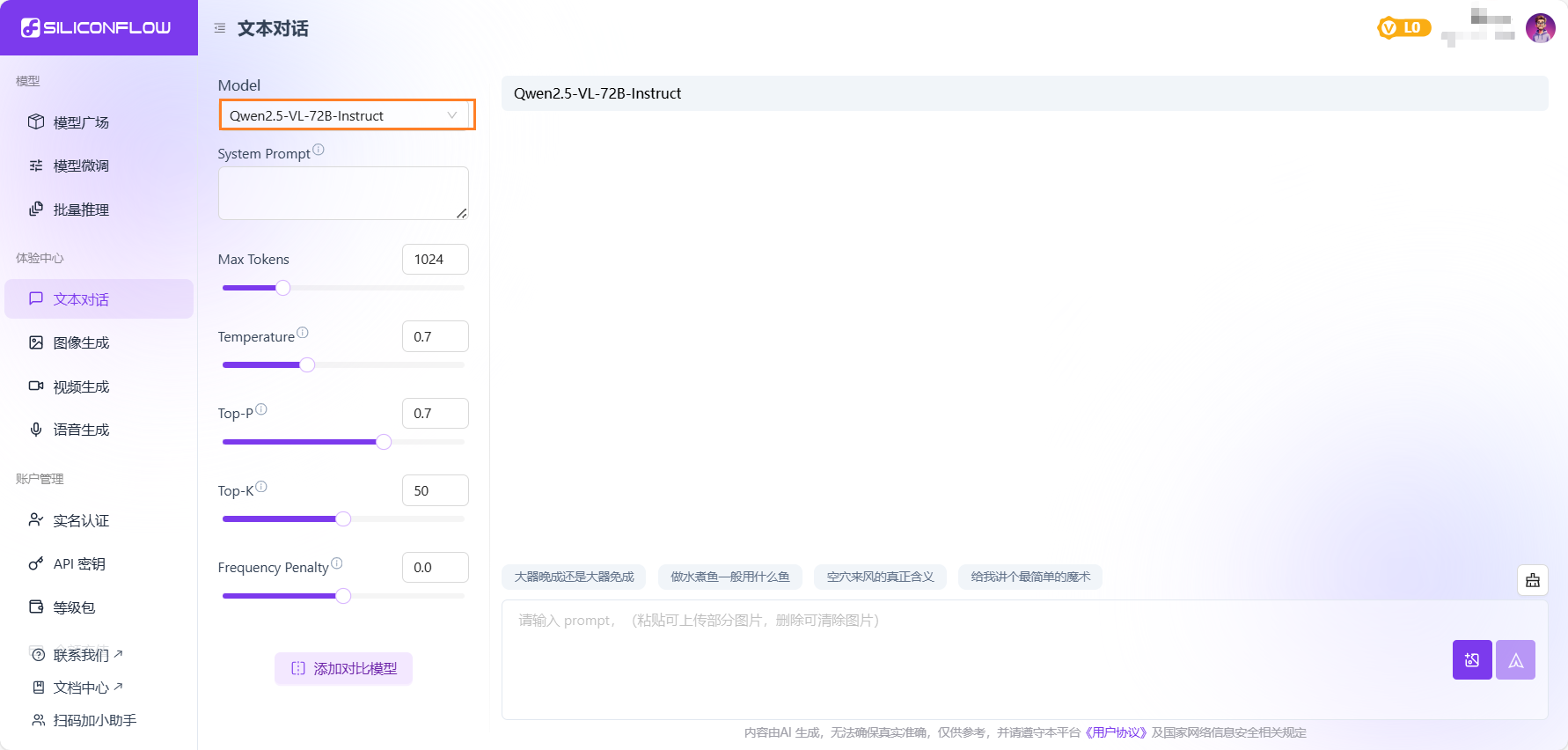Open 等级包 page
The image size is (1568, 750).
tap(99, 607)
